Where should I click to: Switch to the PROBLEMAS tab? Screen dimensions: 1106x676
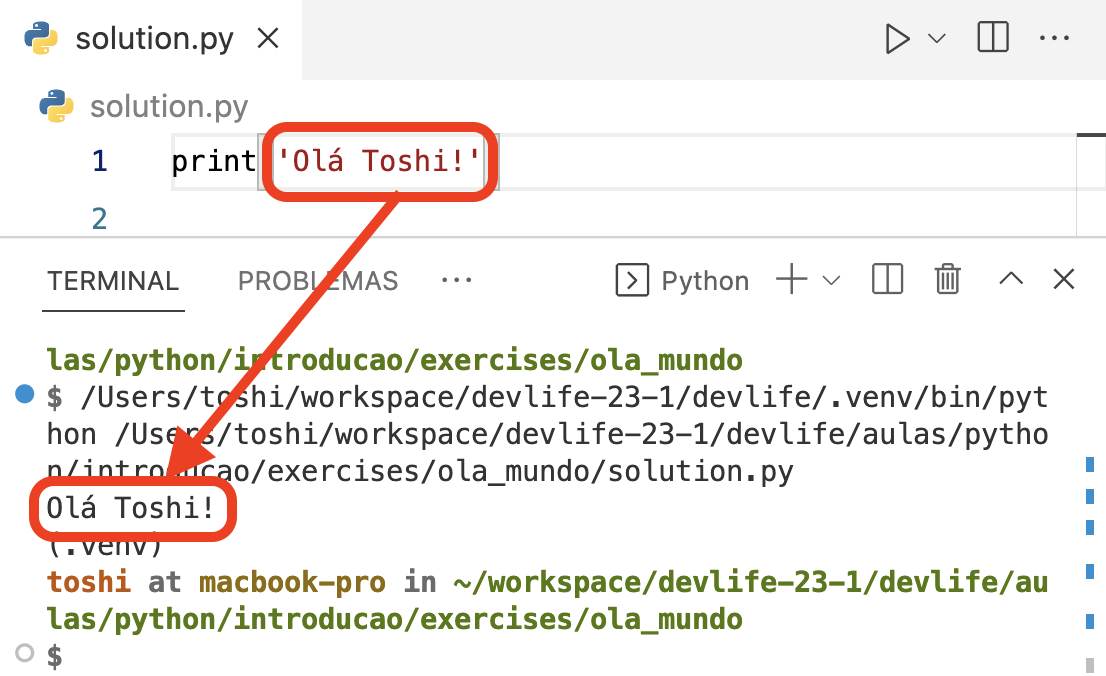[317, 281]
